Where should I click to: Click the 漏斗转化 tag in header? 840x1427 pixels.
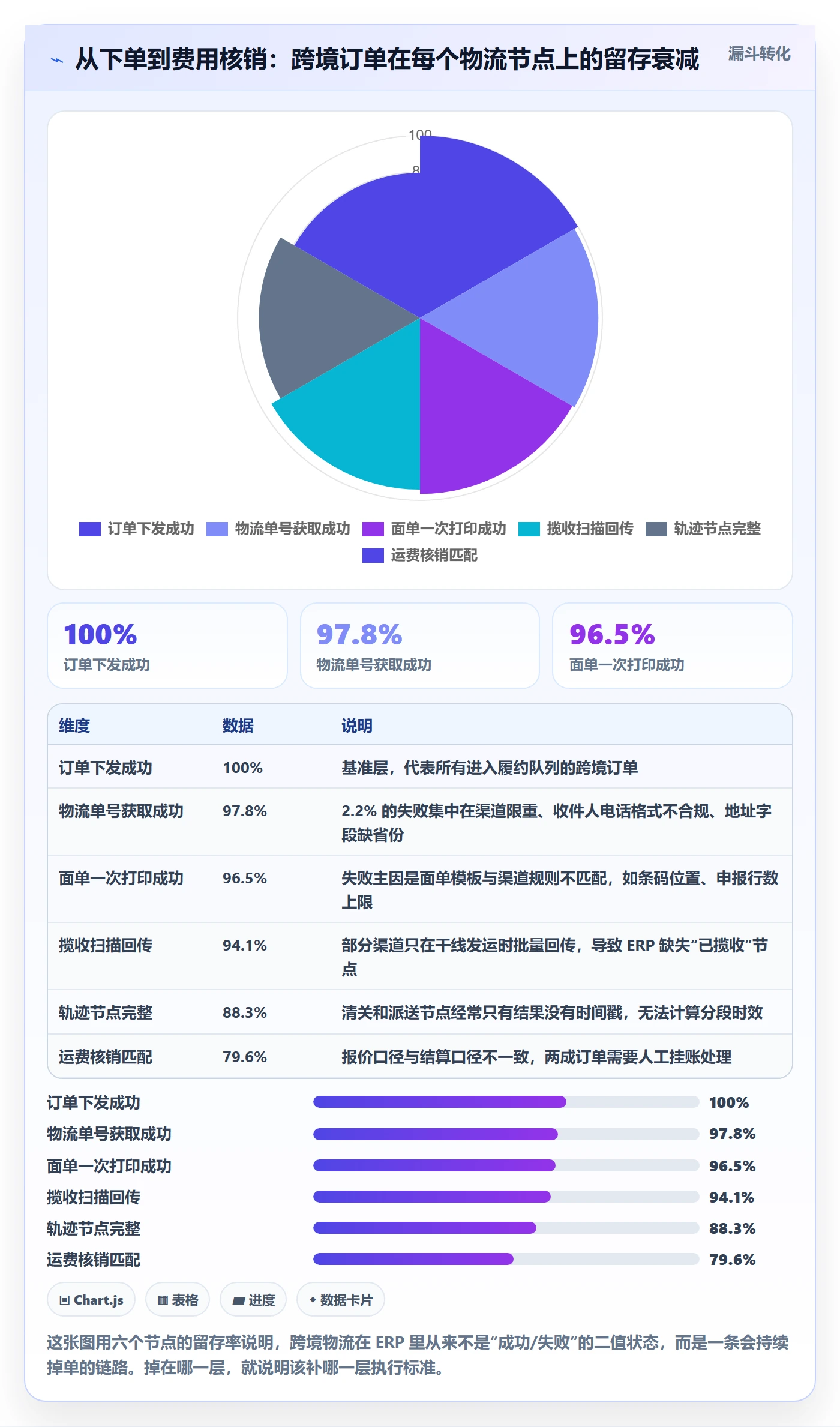759,54
